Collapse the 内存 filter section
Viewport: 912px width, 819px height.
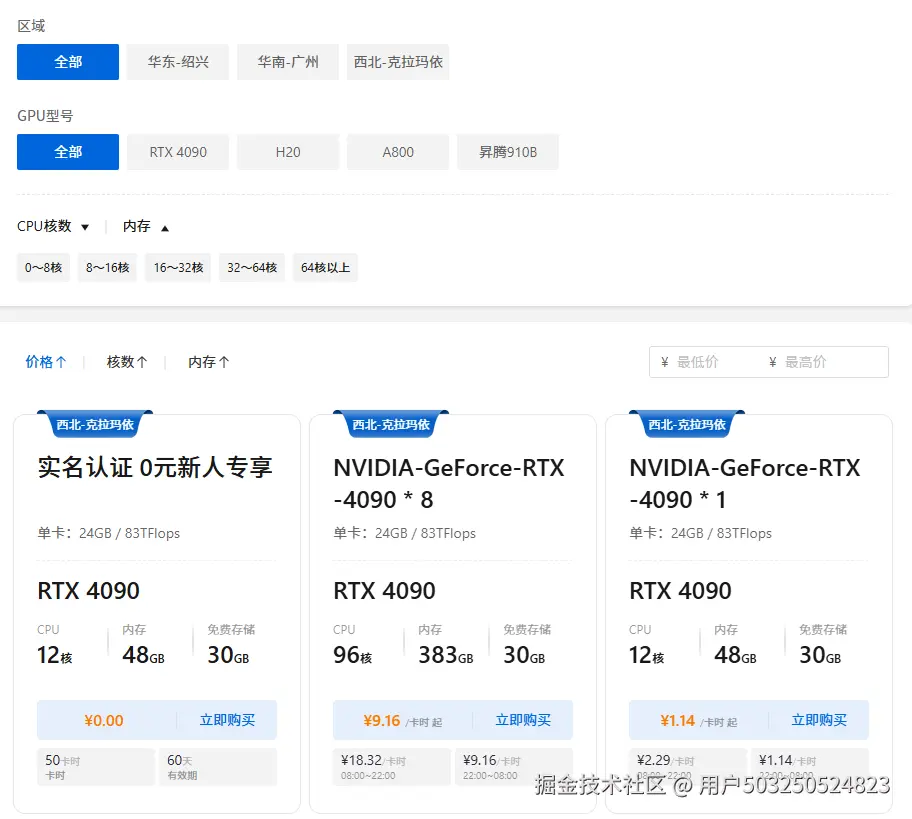[145, 226]
